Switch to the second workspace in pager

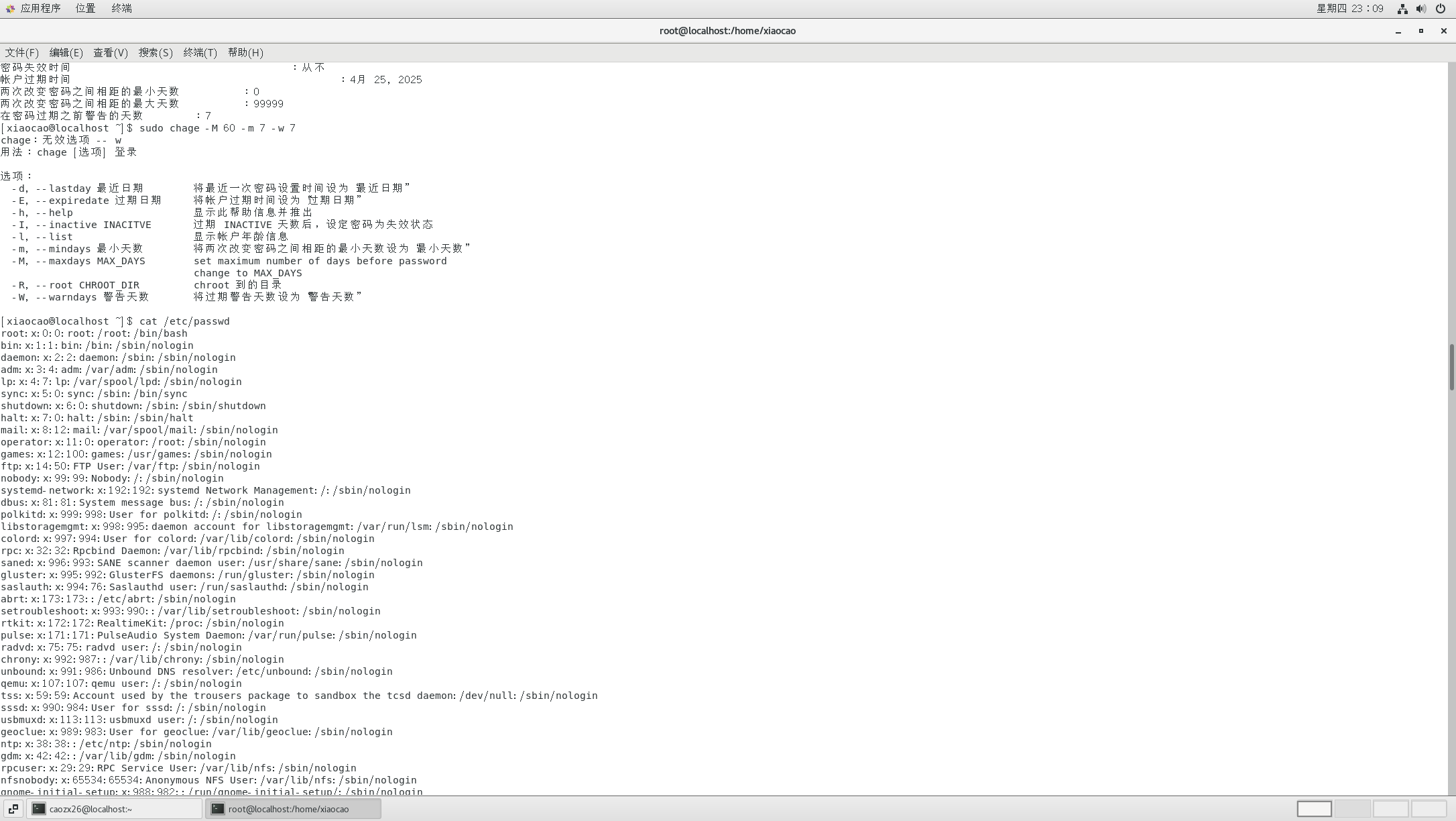point(1352,809)
